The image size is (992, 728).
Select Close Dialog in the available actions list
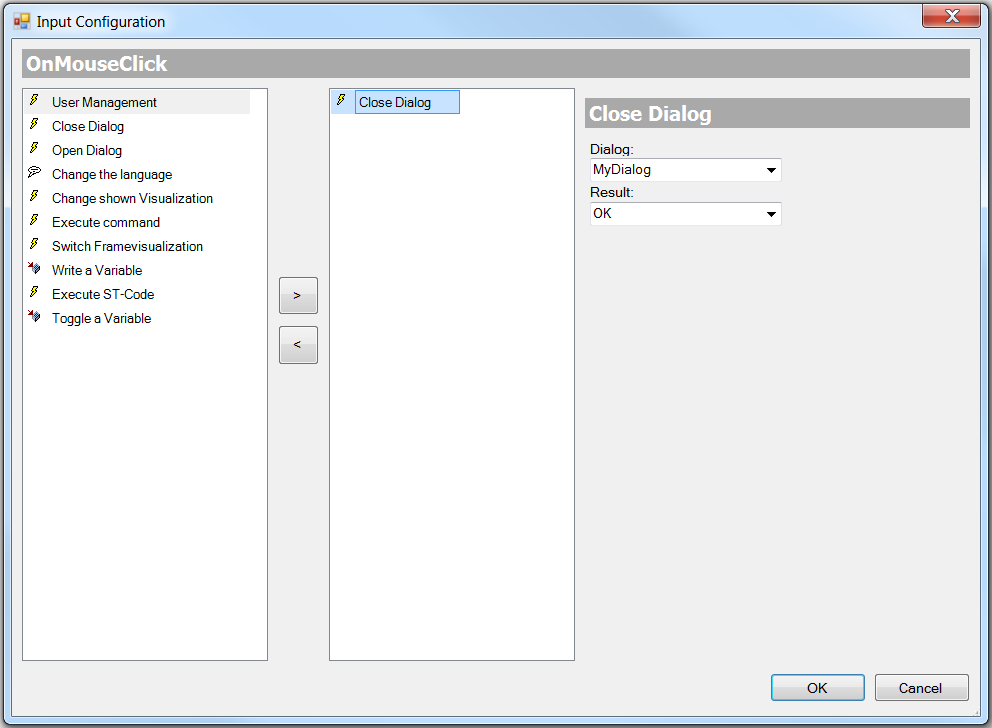[x=88, y=126]
